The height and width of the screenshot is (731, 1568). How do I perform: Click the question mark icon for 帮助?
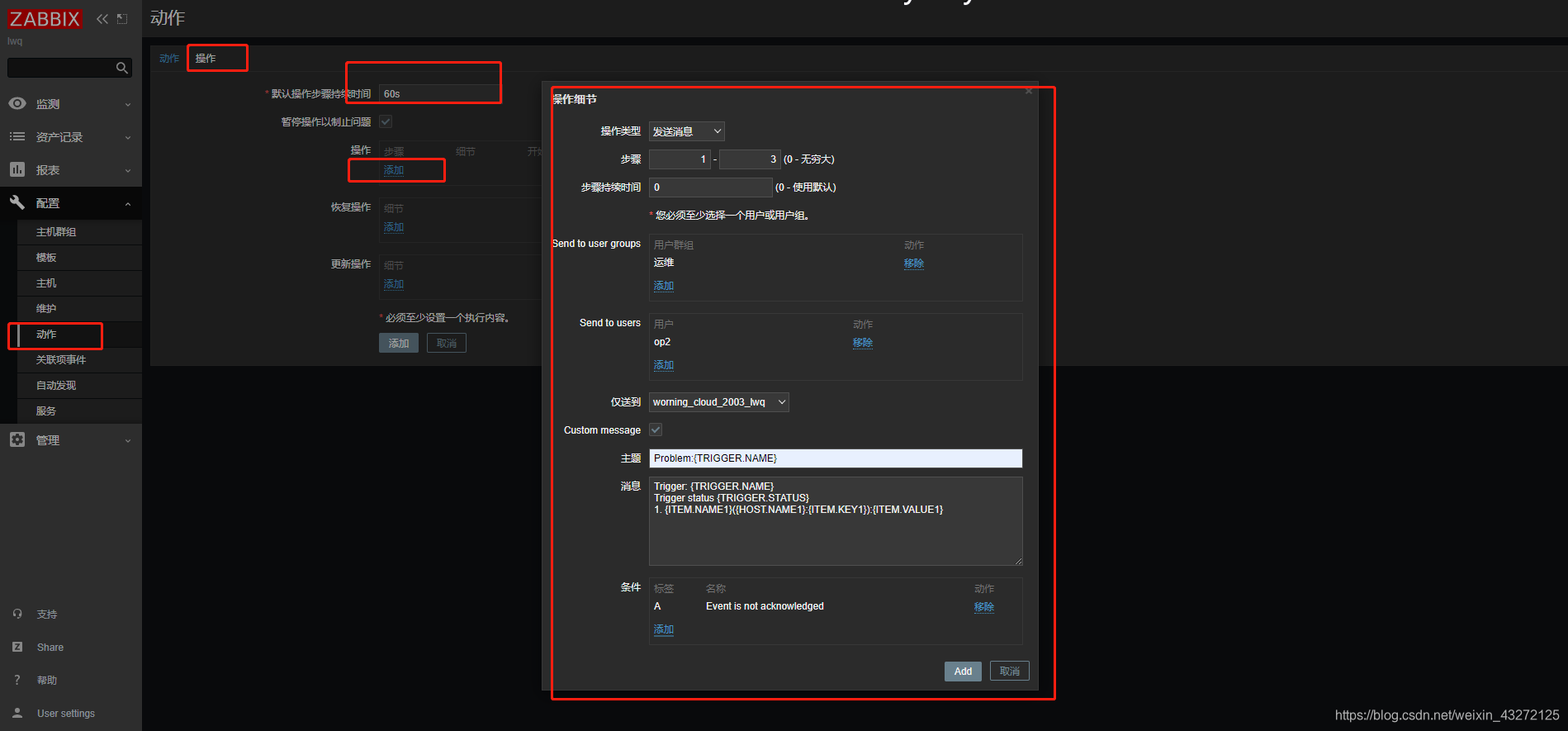click(17, 680)
